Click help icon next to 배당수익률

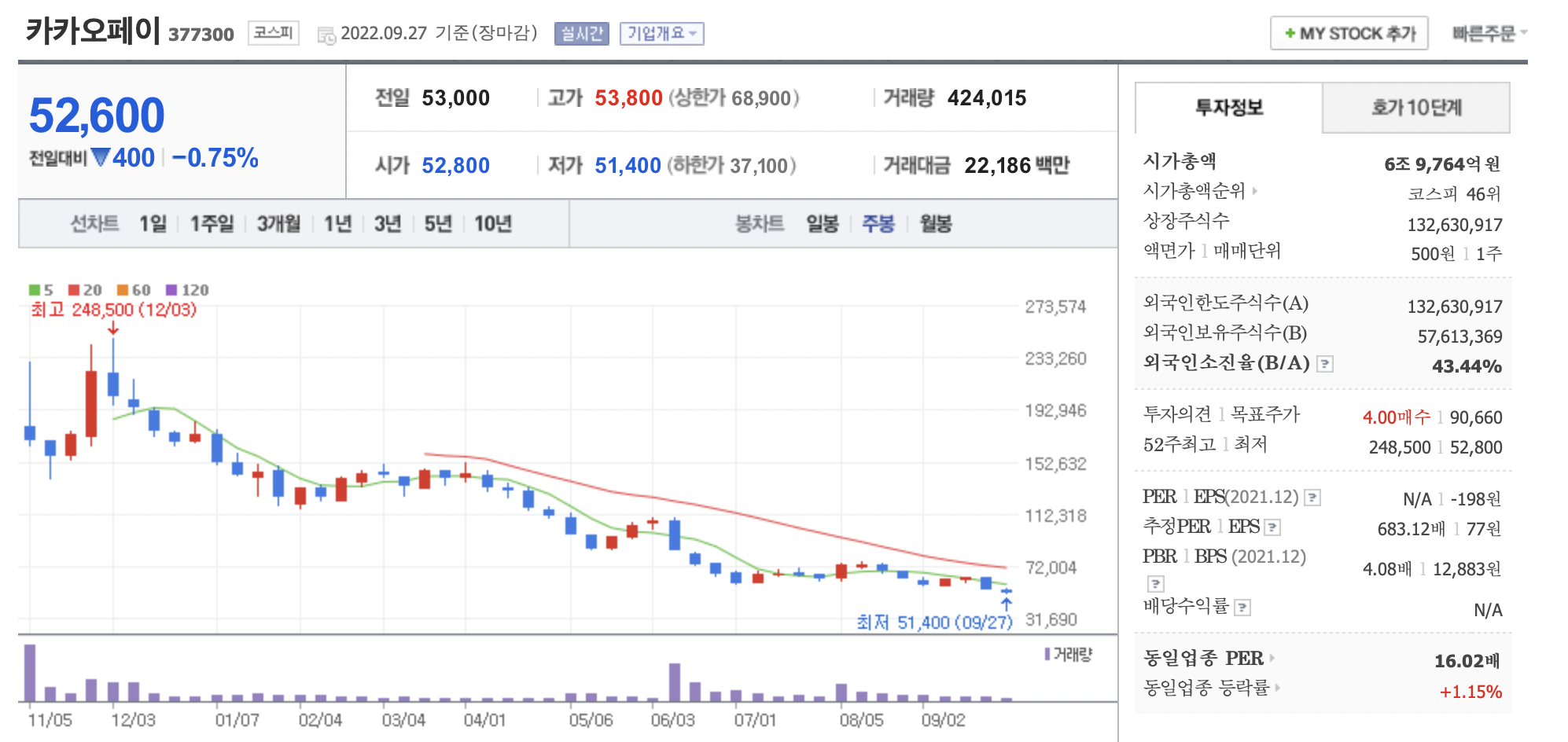click(1242, 608)
